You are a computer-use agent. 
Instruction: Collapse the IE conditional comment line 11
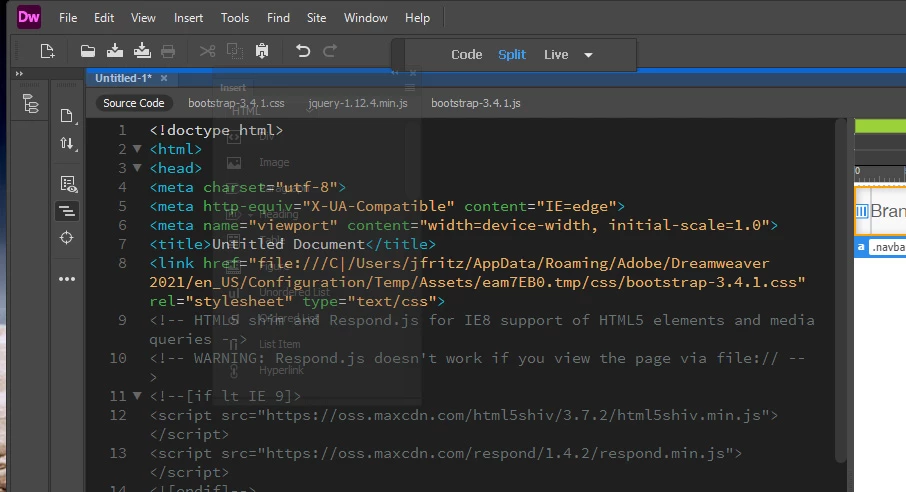(138, 395)
